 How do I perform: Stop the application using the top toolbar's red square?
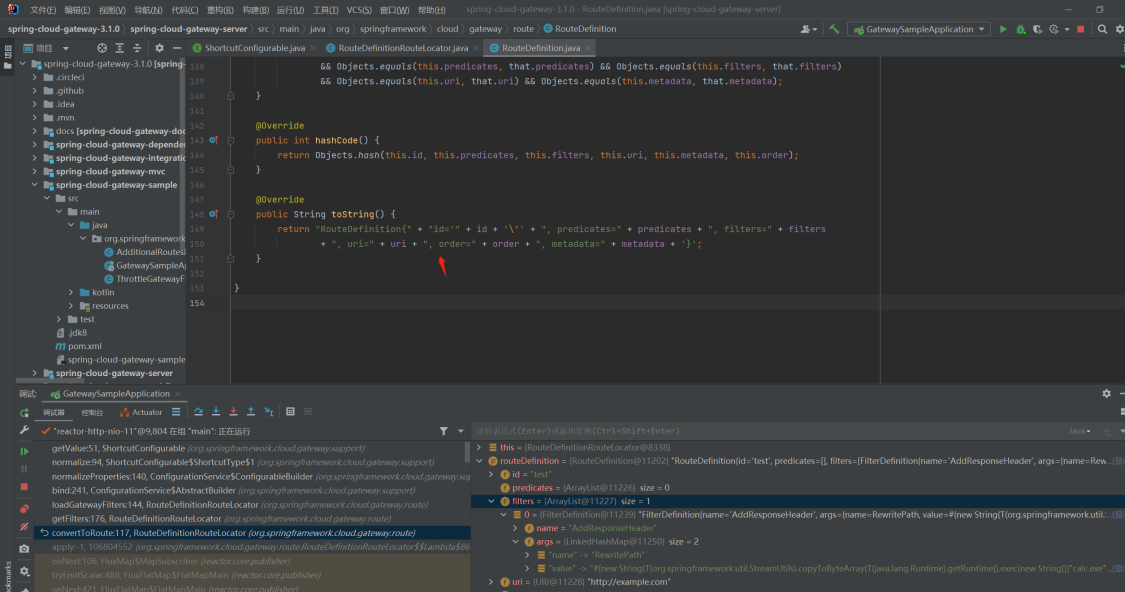click(x=1081, y=29)
